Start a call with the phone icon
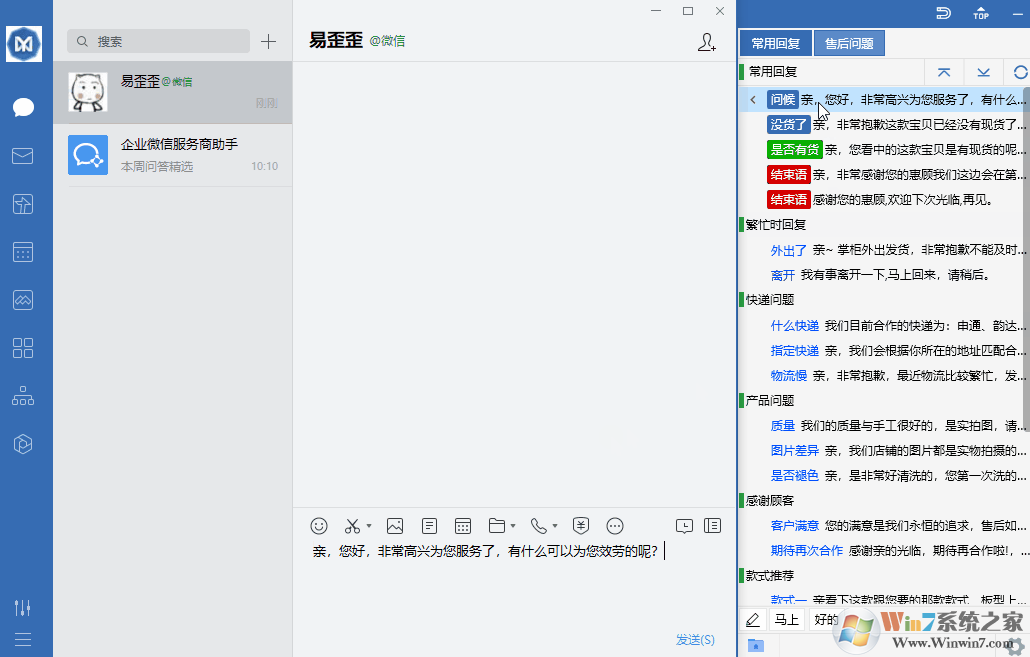Viewport: 1030px width, 657px height. click(539, 526)
